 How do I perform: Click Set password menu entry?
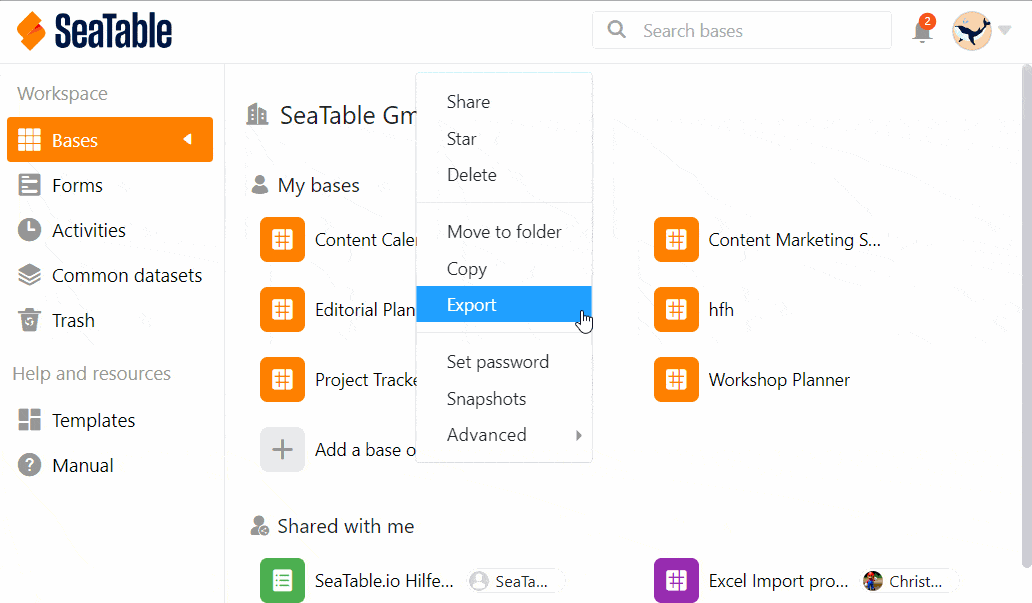tap(498, 362)
